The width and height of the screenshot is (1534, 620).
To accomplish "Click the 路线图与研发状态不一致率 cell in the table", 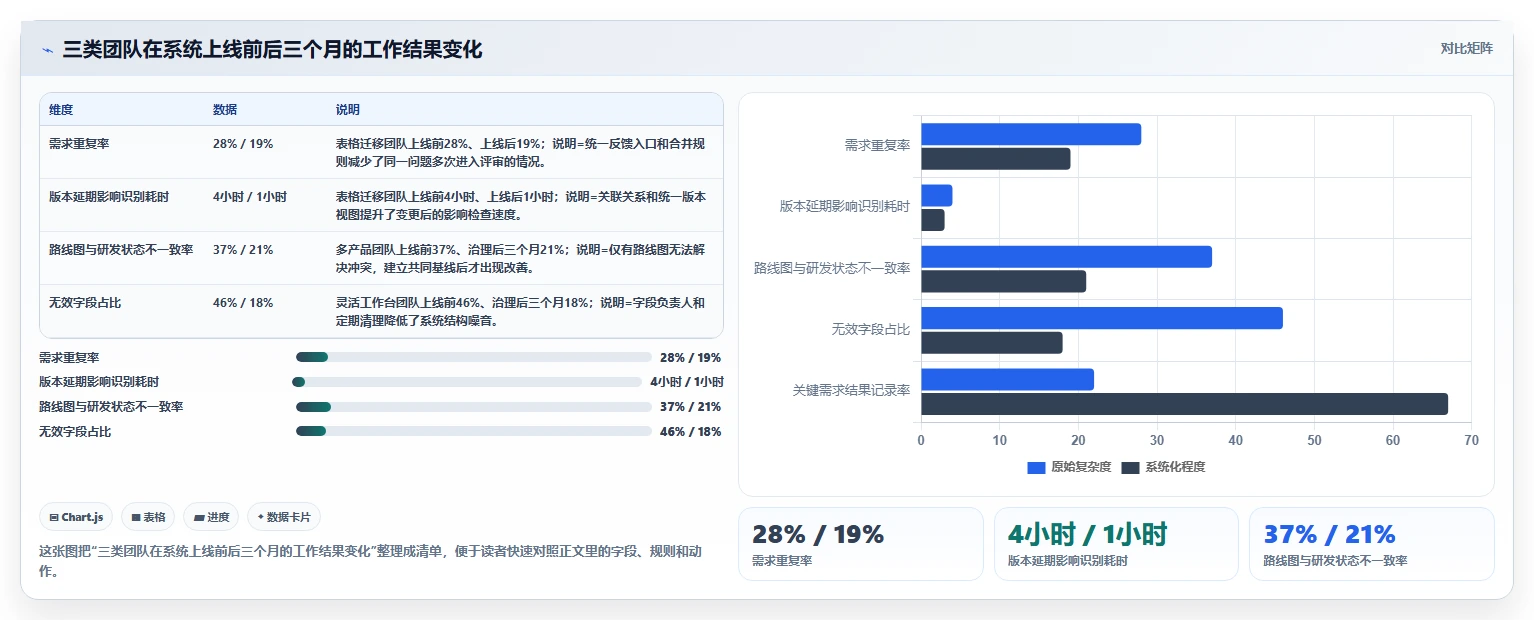I will [x=121, y=250].
